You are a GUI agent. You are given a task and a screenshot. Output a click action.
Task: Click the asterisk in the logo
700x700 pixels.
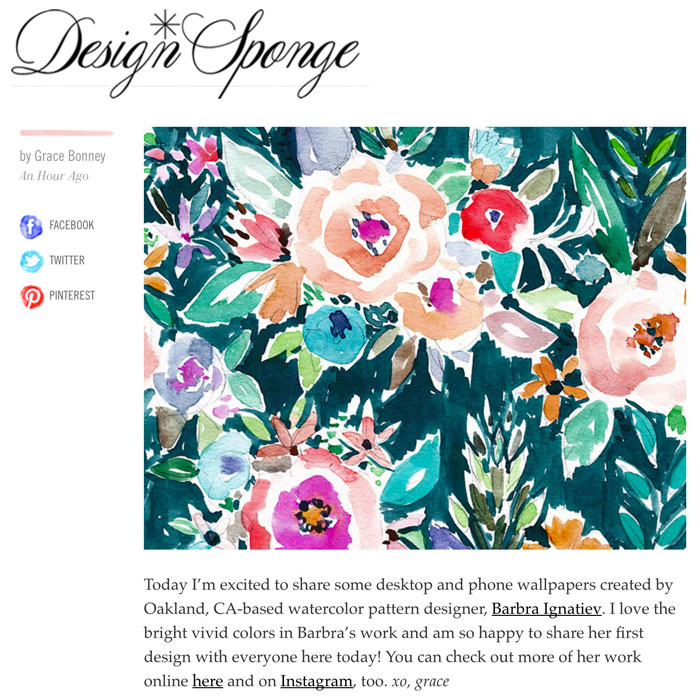165,24
